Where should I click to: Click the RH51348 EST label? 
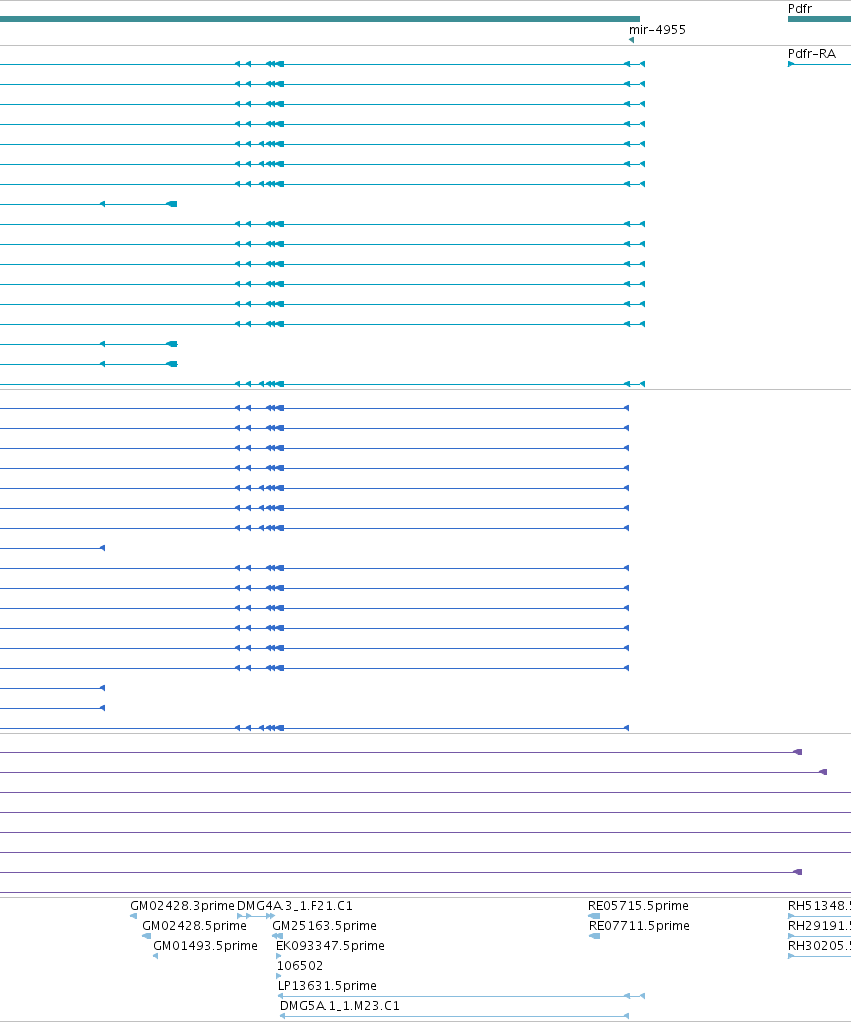(x=819, y=905)
